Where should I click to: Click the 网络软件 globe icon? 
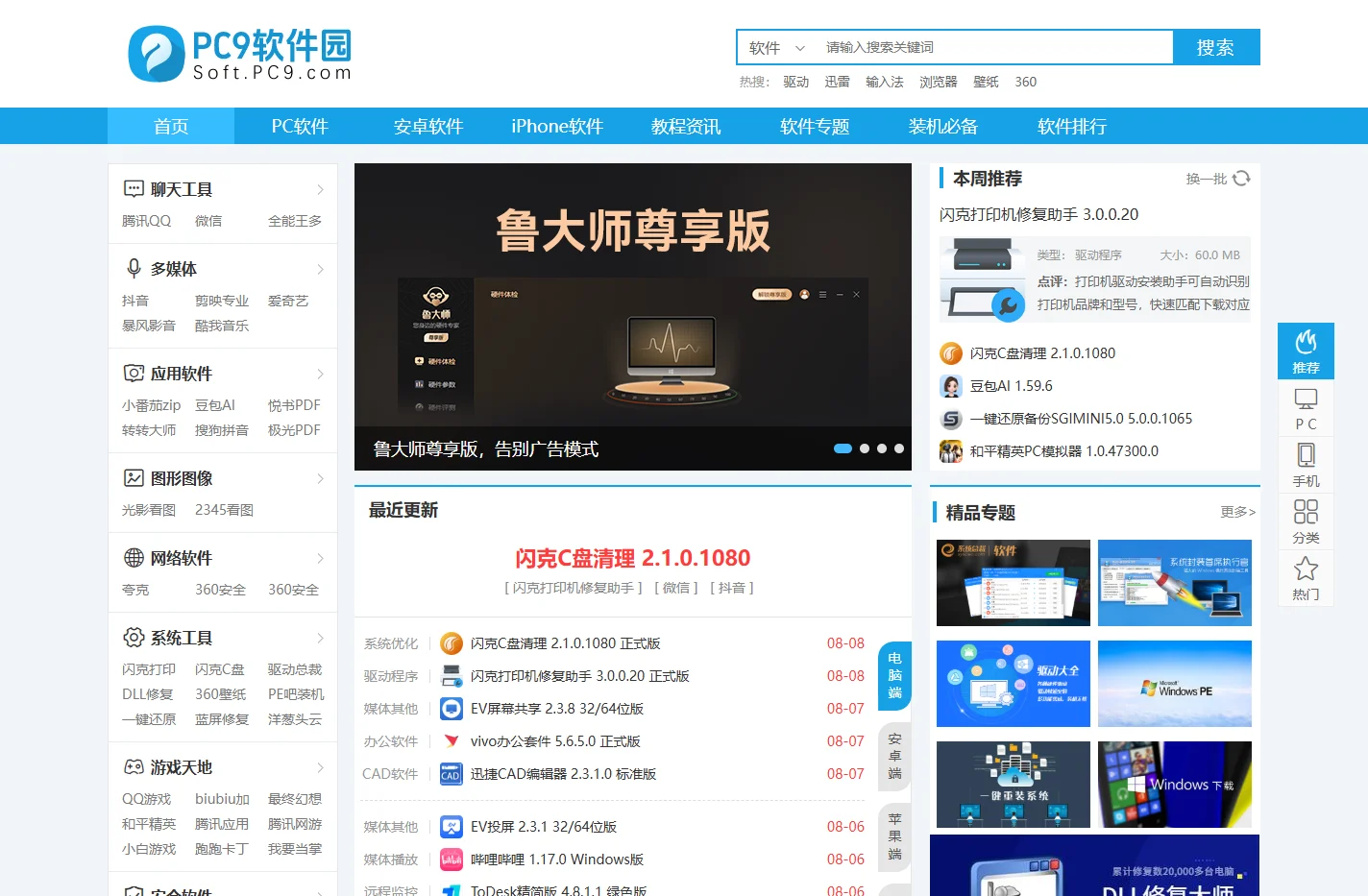tap(134, 557)
